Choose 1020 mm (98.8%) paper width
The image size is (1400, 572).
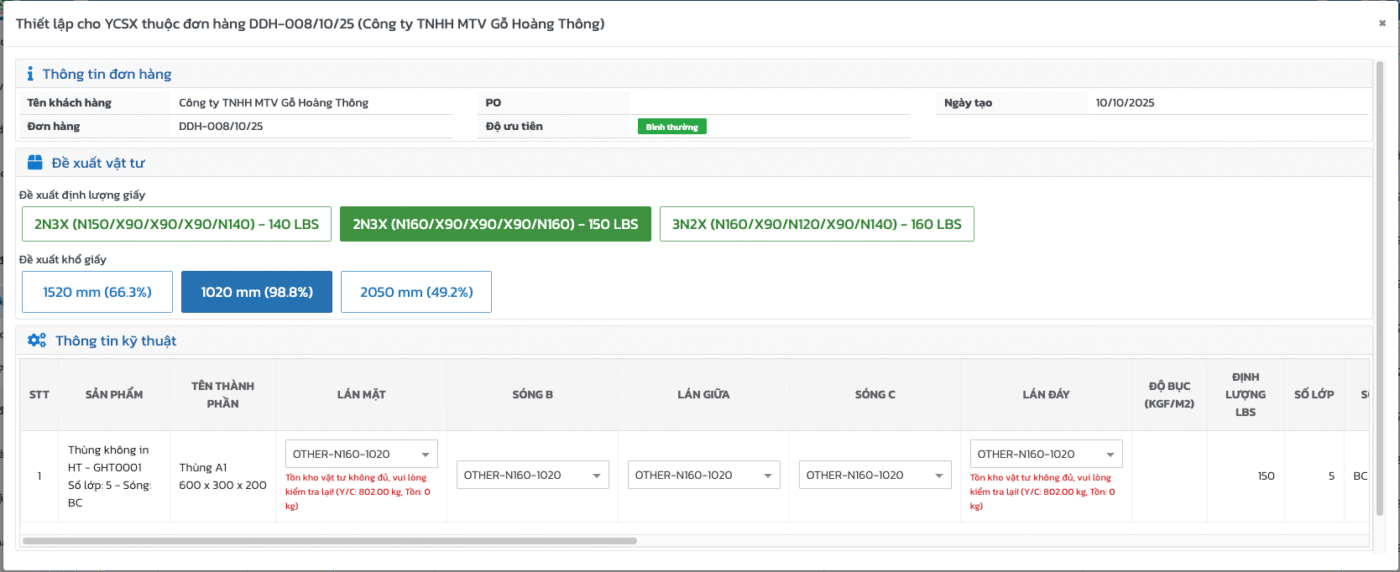click(257, 292)
